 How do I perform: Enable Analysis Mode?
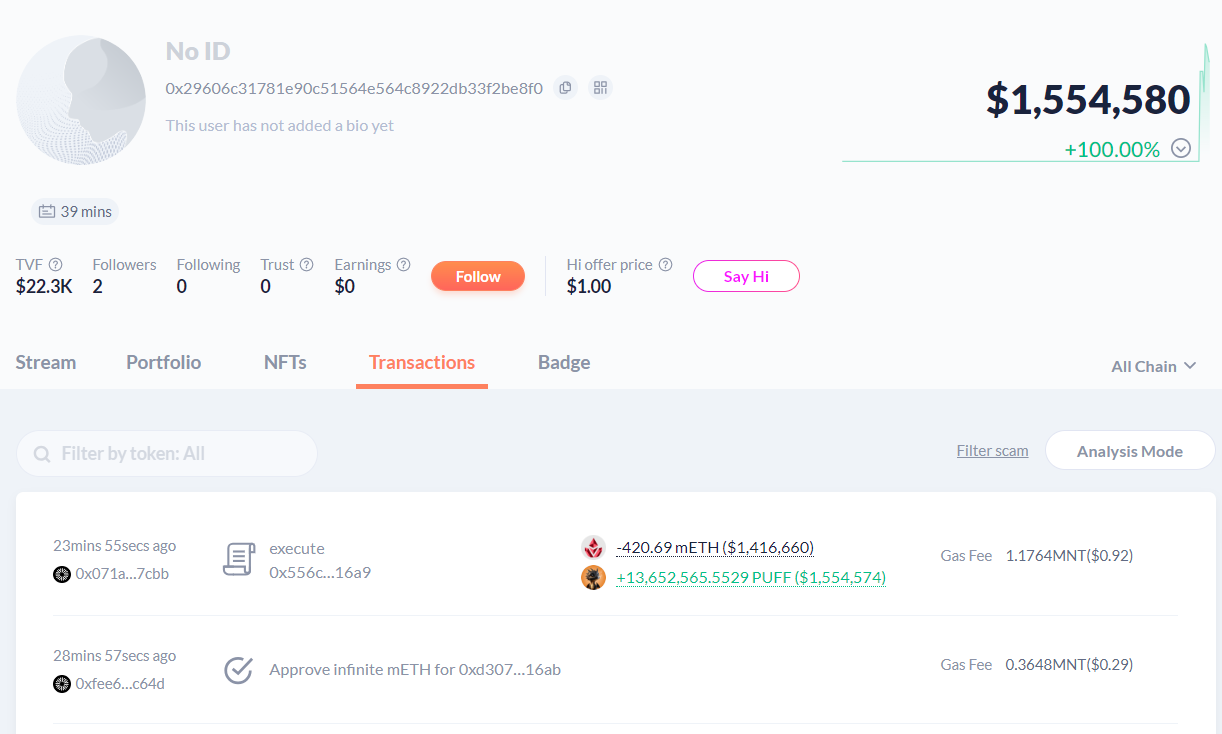coord(1129,451)
